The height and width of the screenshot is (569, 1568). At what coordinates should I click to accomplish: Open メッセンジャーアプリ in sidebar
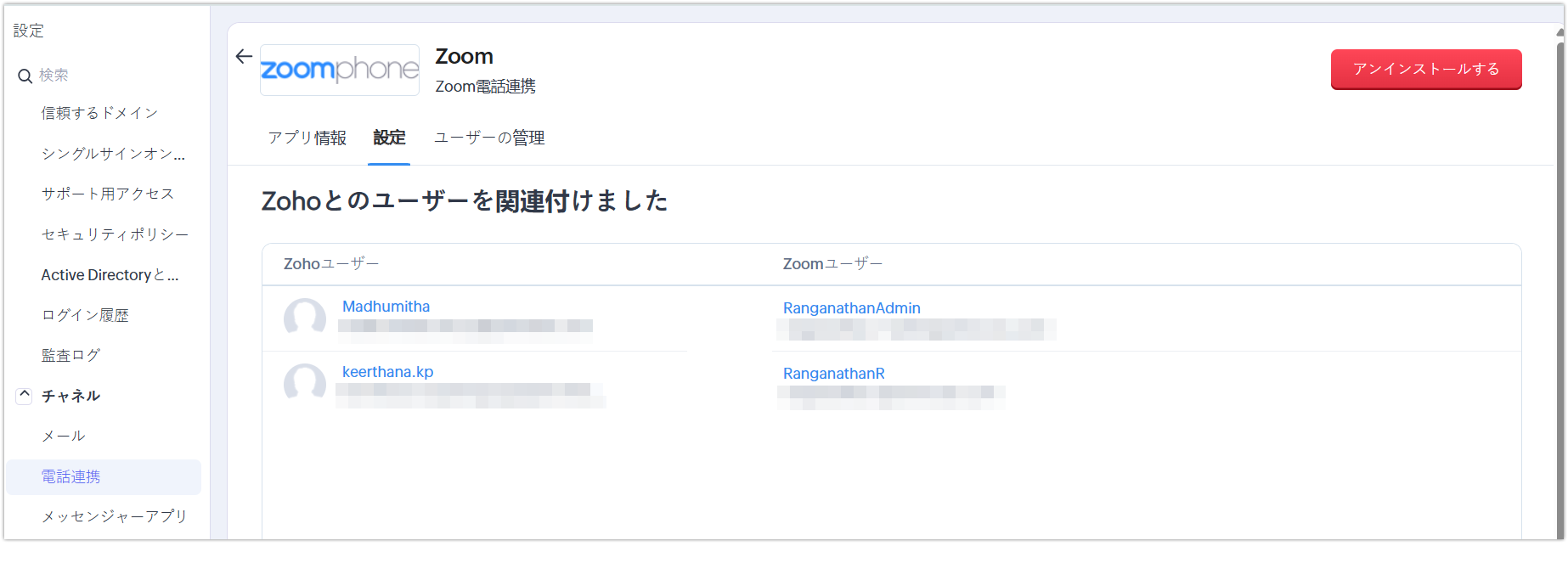click(x=114, y=516)
